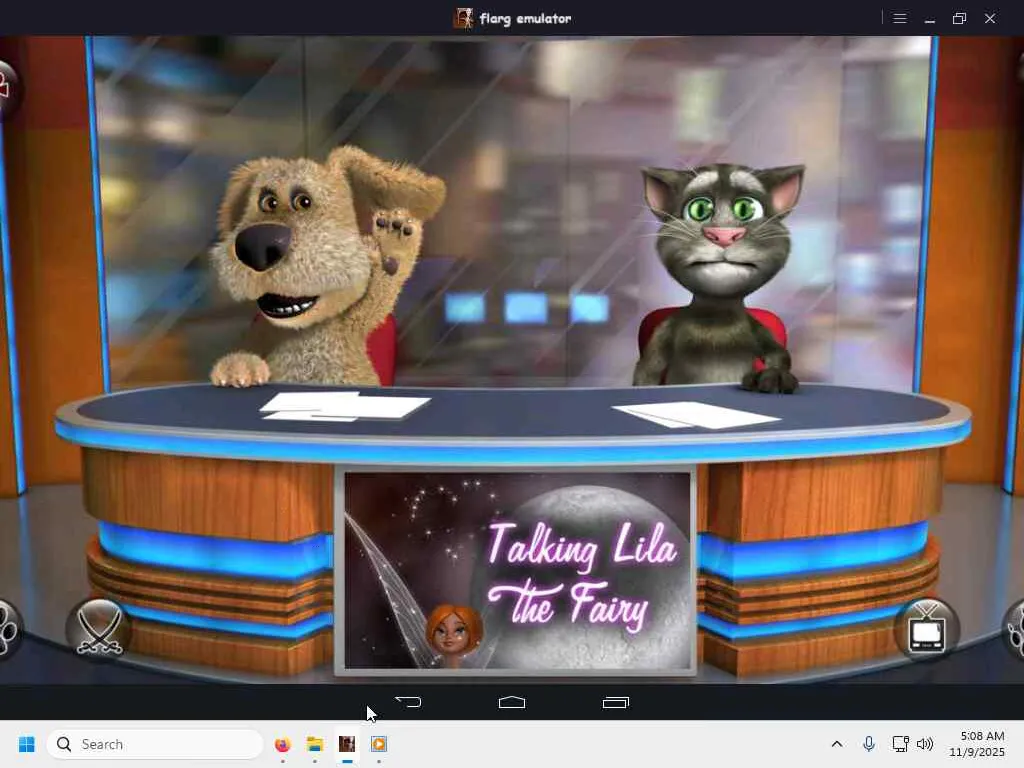Poke Ben the dog's nose

pyautogui.click(x=262, y=247)
